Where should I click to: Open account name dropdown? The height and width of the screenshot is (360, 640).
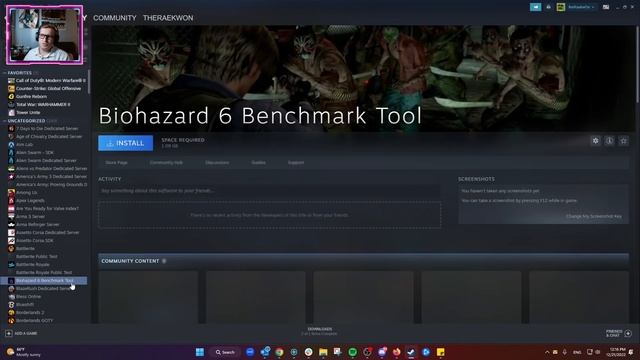coord(581,7)
